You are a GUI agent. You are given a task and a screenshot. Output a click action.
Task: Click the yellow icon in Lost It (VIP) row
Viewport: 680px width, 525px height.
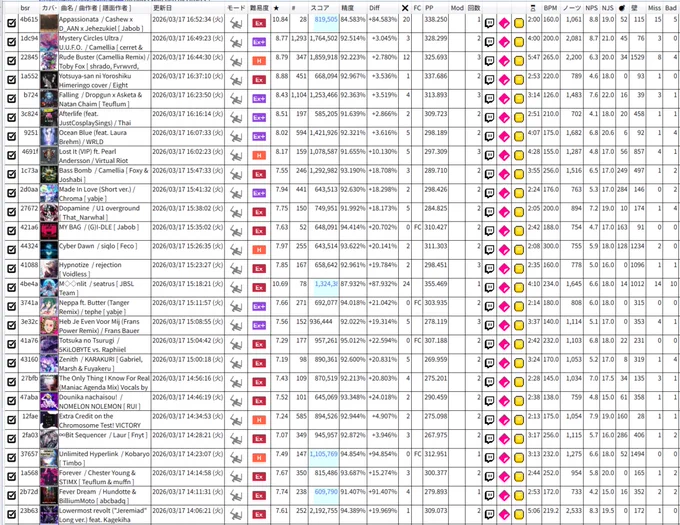[519, 156]
